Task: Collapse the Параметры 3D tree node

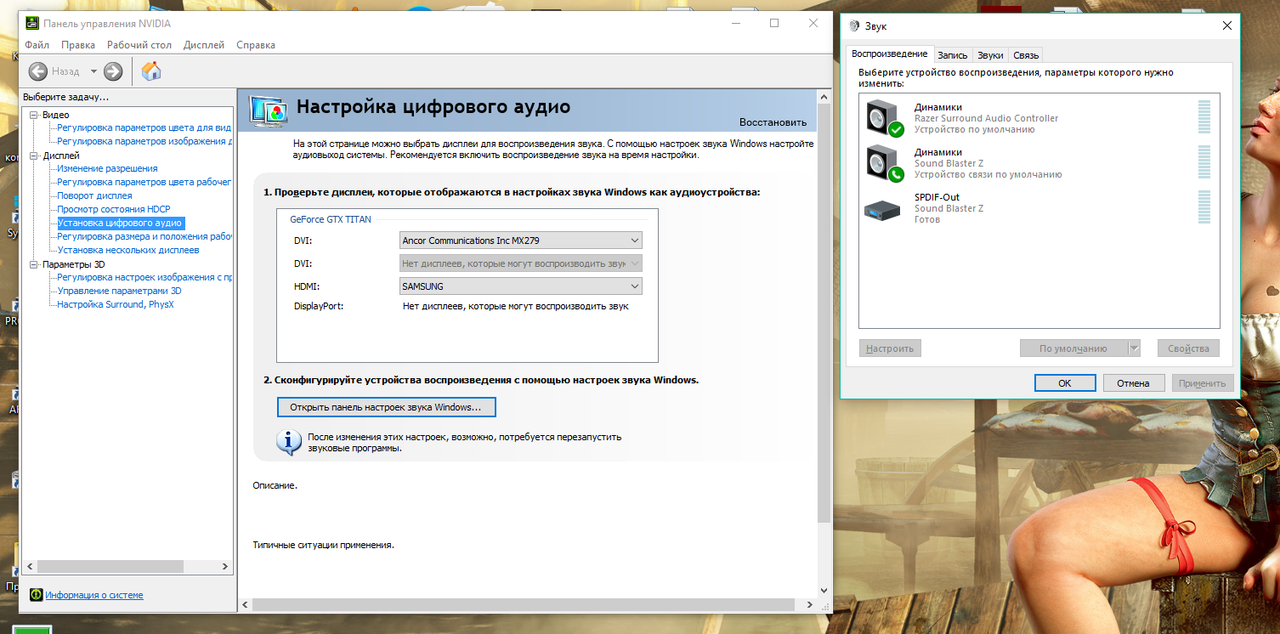Action: (34, 264)
